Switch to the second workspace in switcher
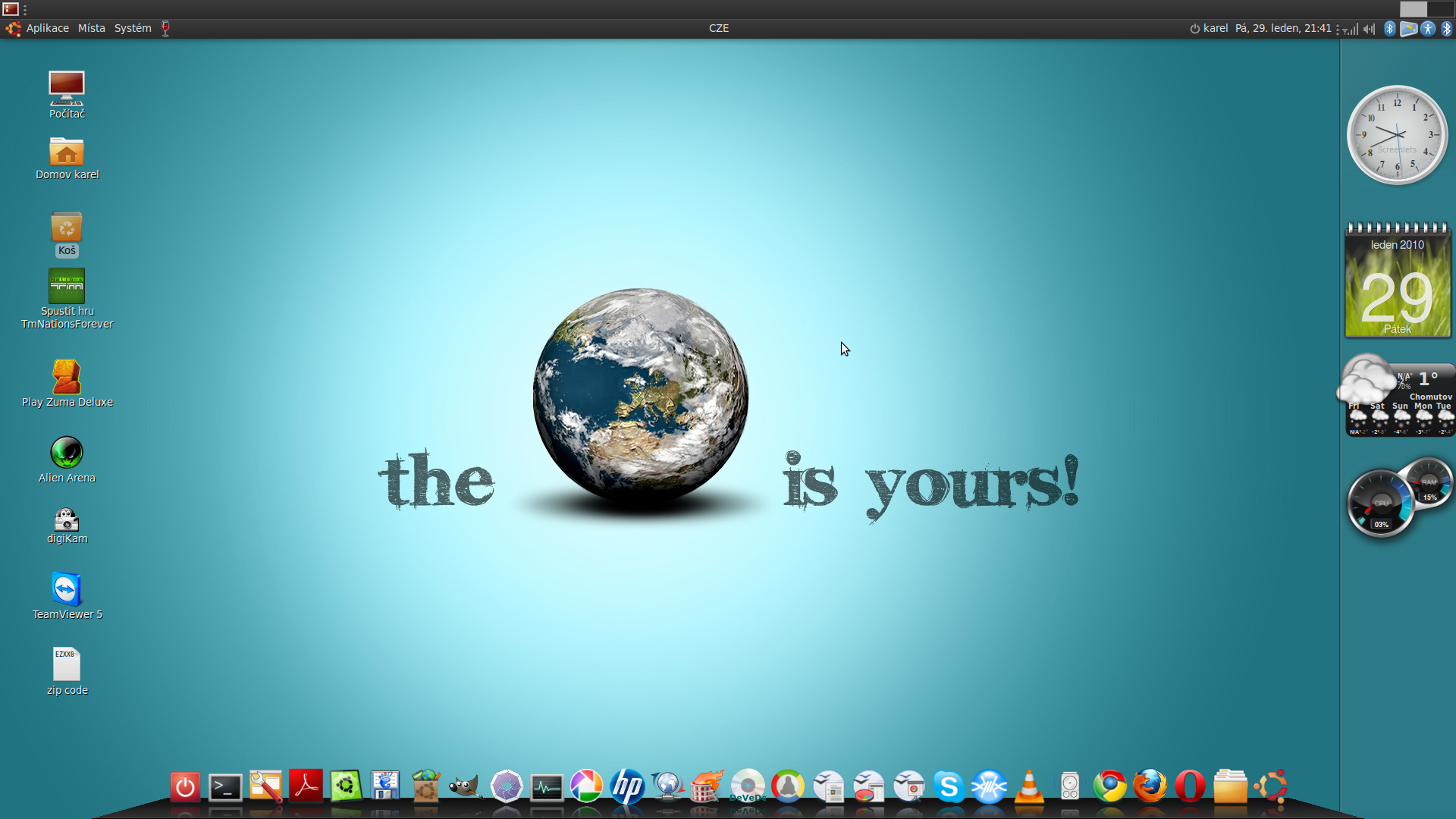 (1440, 9)
